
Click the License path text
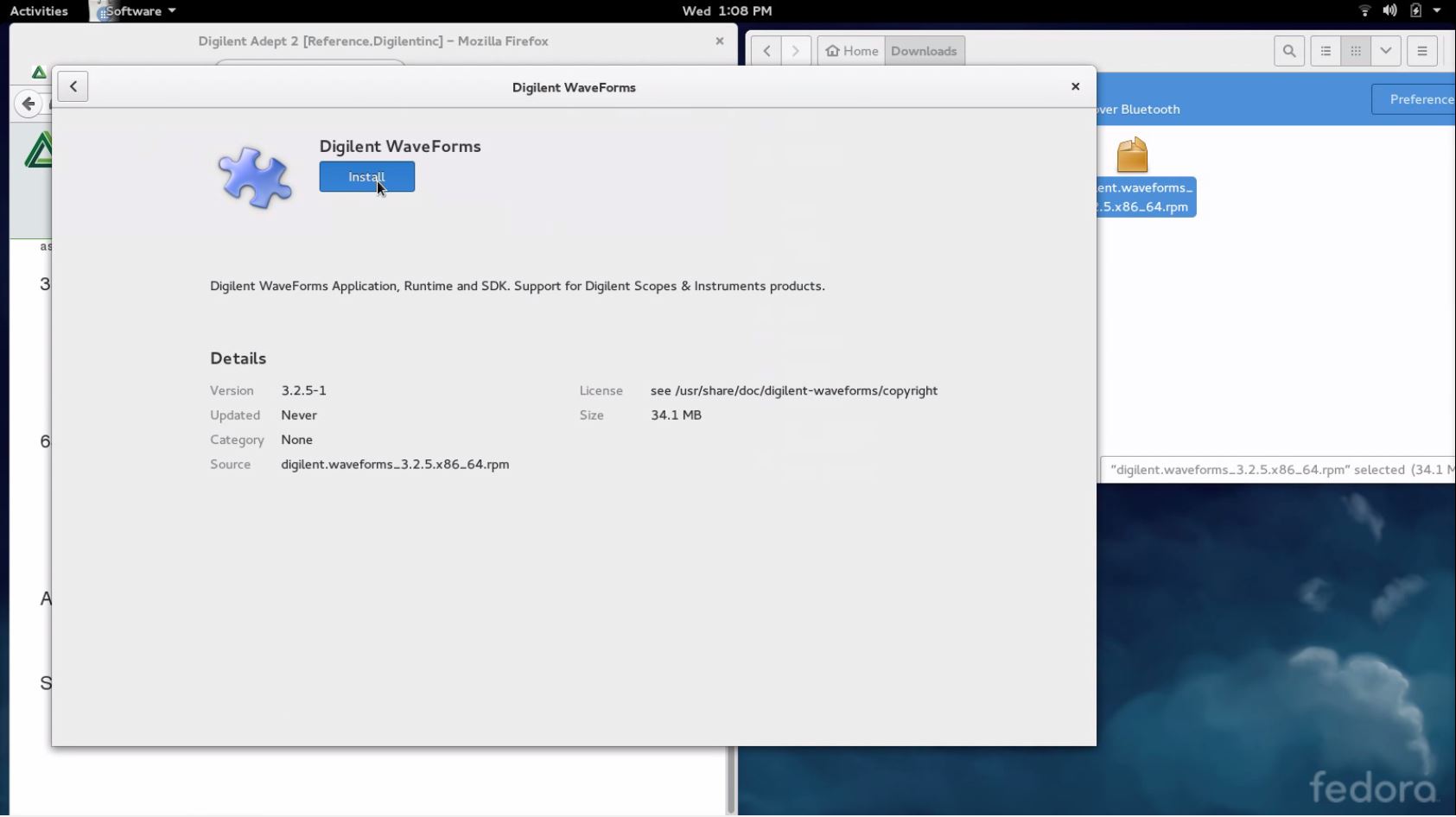pyautogui.click(x=794, y=390)
